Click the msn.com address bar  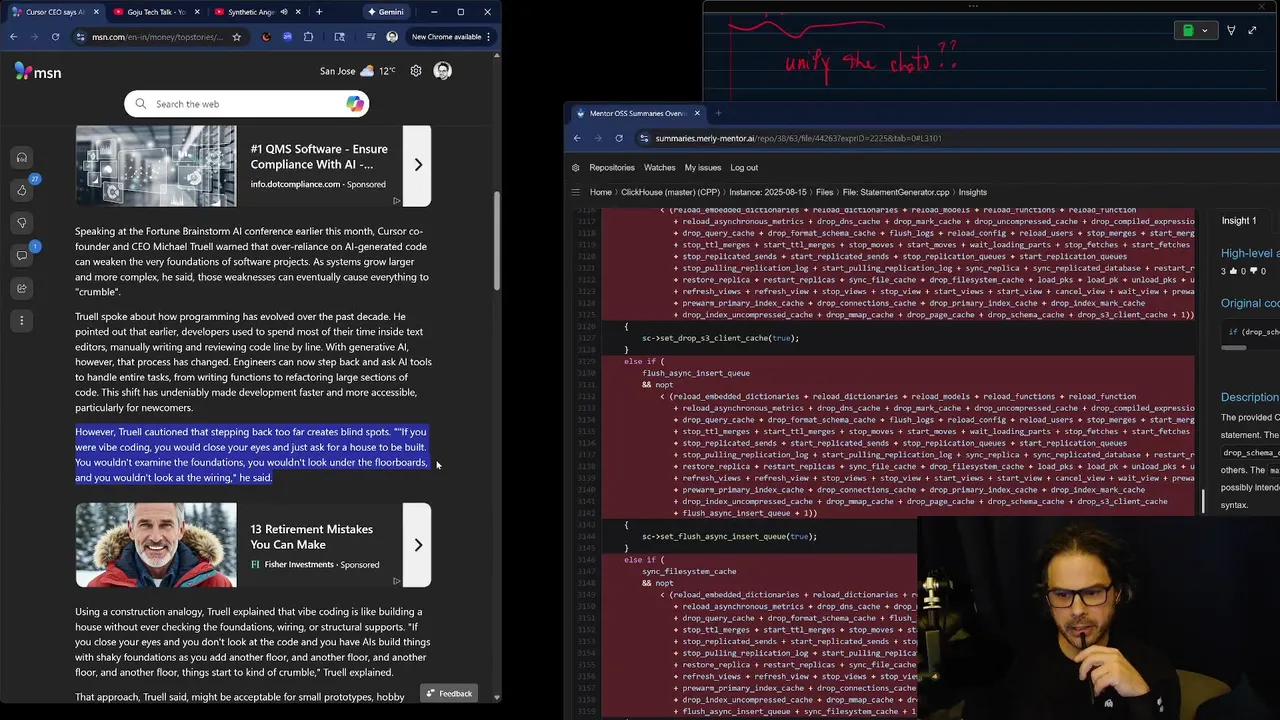click(158, 37)
